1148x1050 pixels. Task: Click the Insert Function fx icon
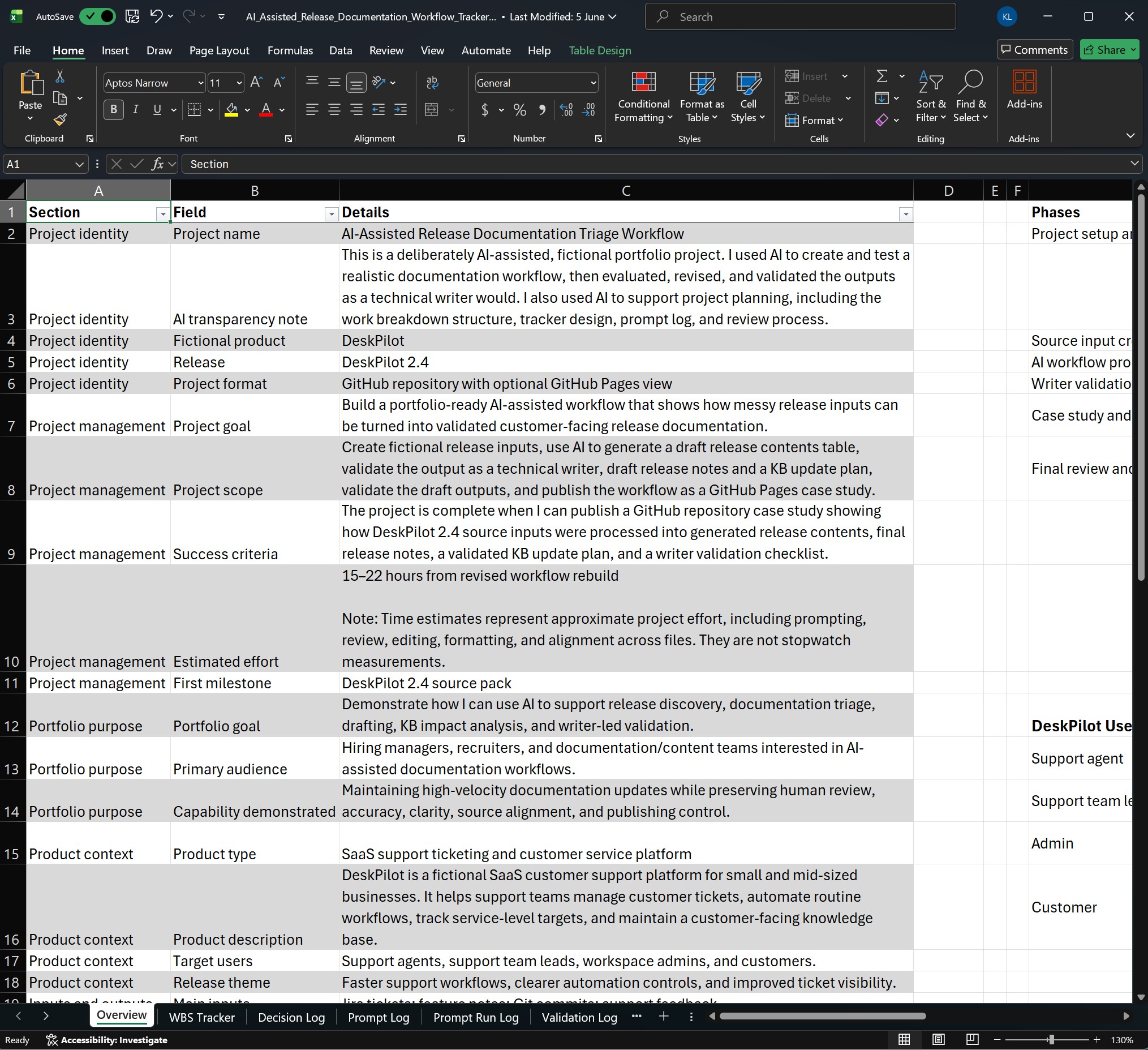(157, 164)
